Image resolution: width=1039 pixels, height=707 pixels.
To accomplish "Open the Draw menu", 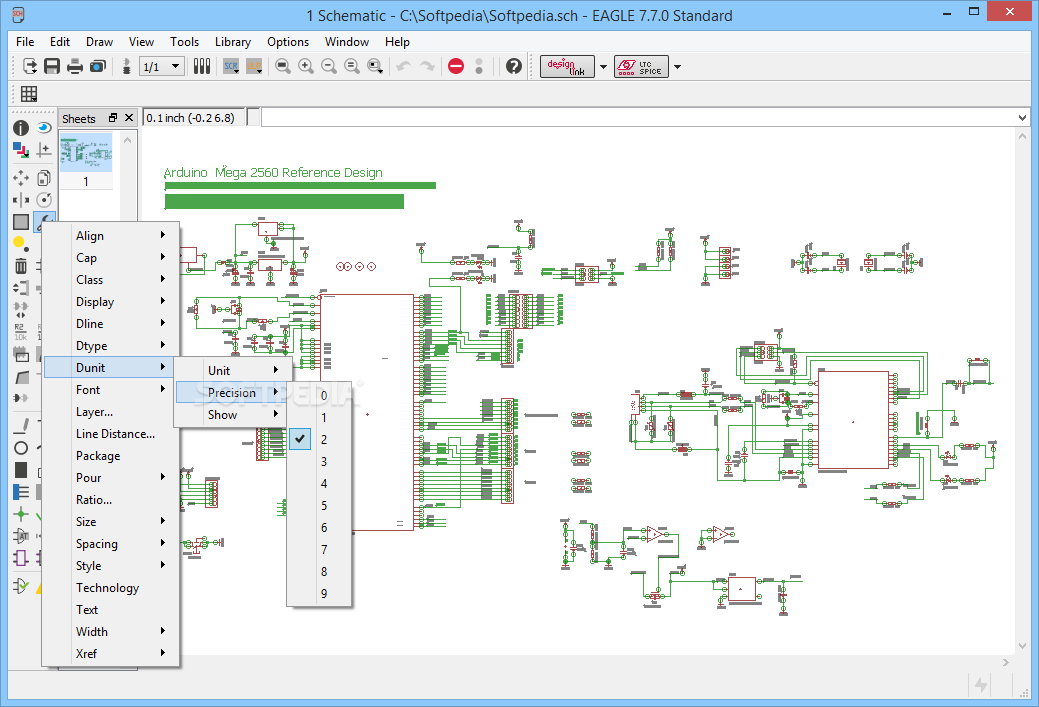I will 99,42.
